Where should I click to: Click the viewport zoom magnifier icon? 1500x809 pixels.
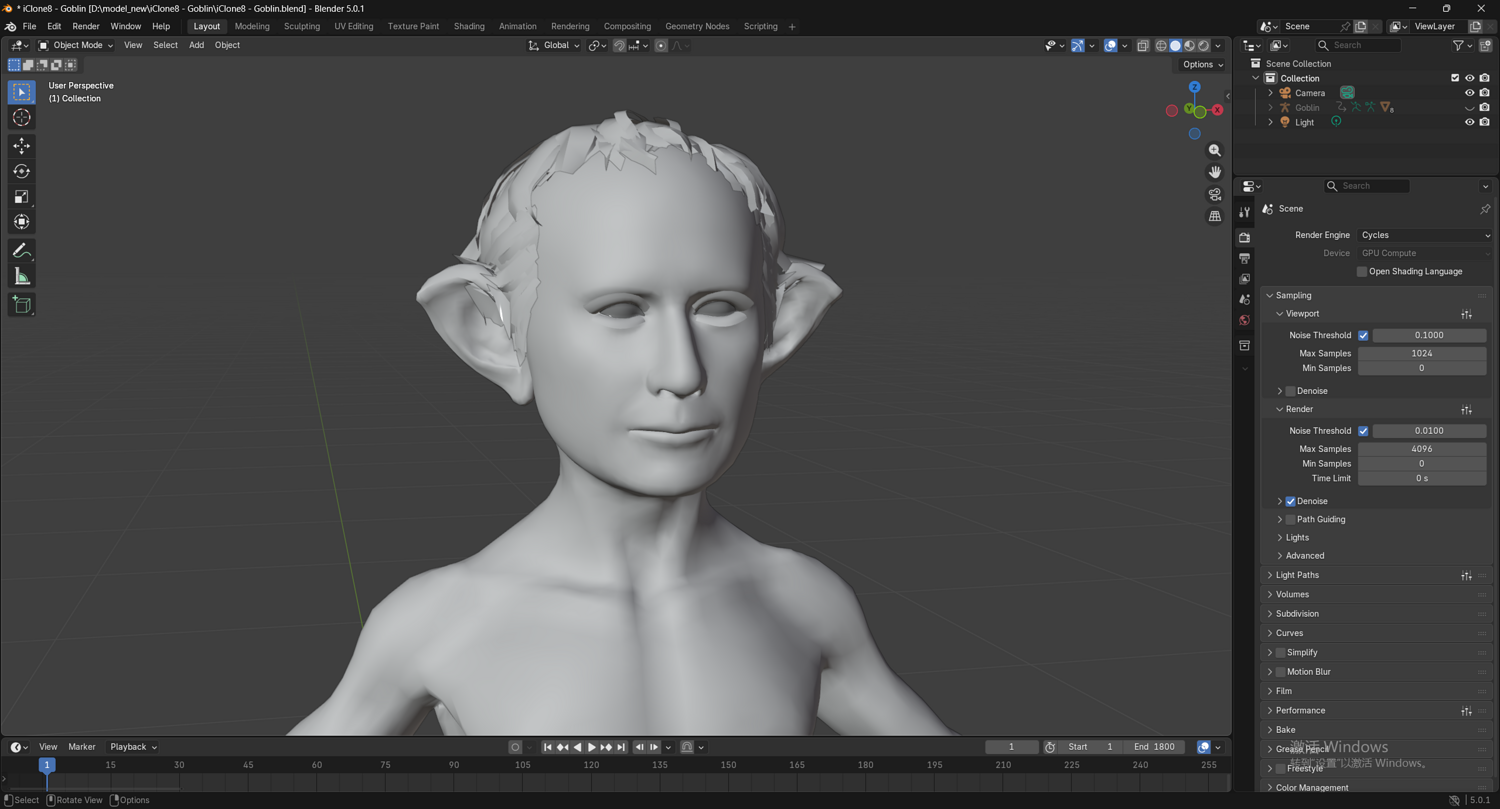1215,150
